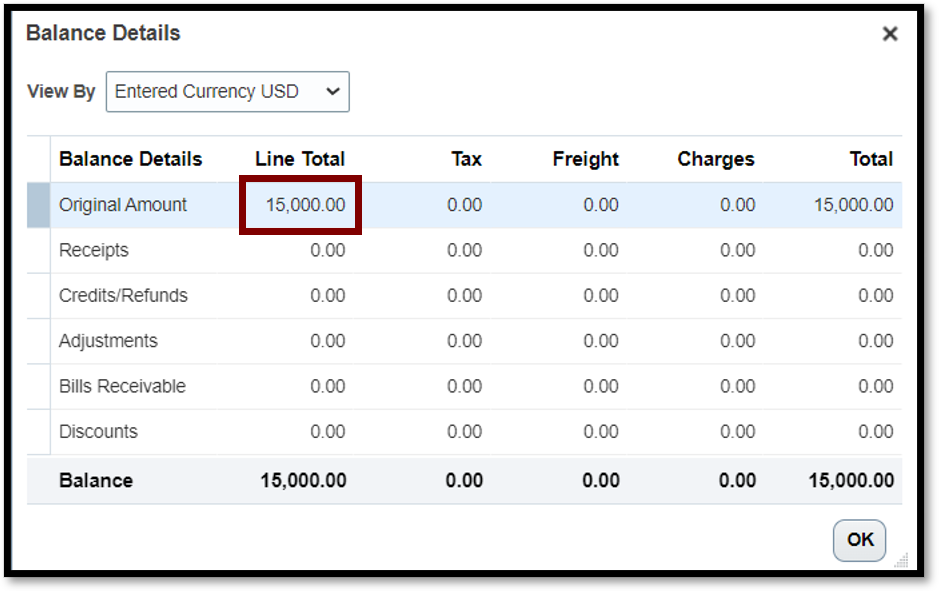Click the OK button
Image resolution: width=940 pixels, height=591 pixels.
[x=859, y=540]
